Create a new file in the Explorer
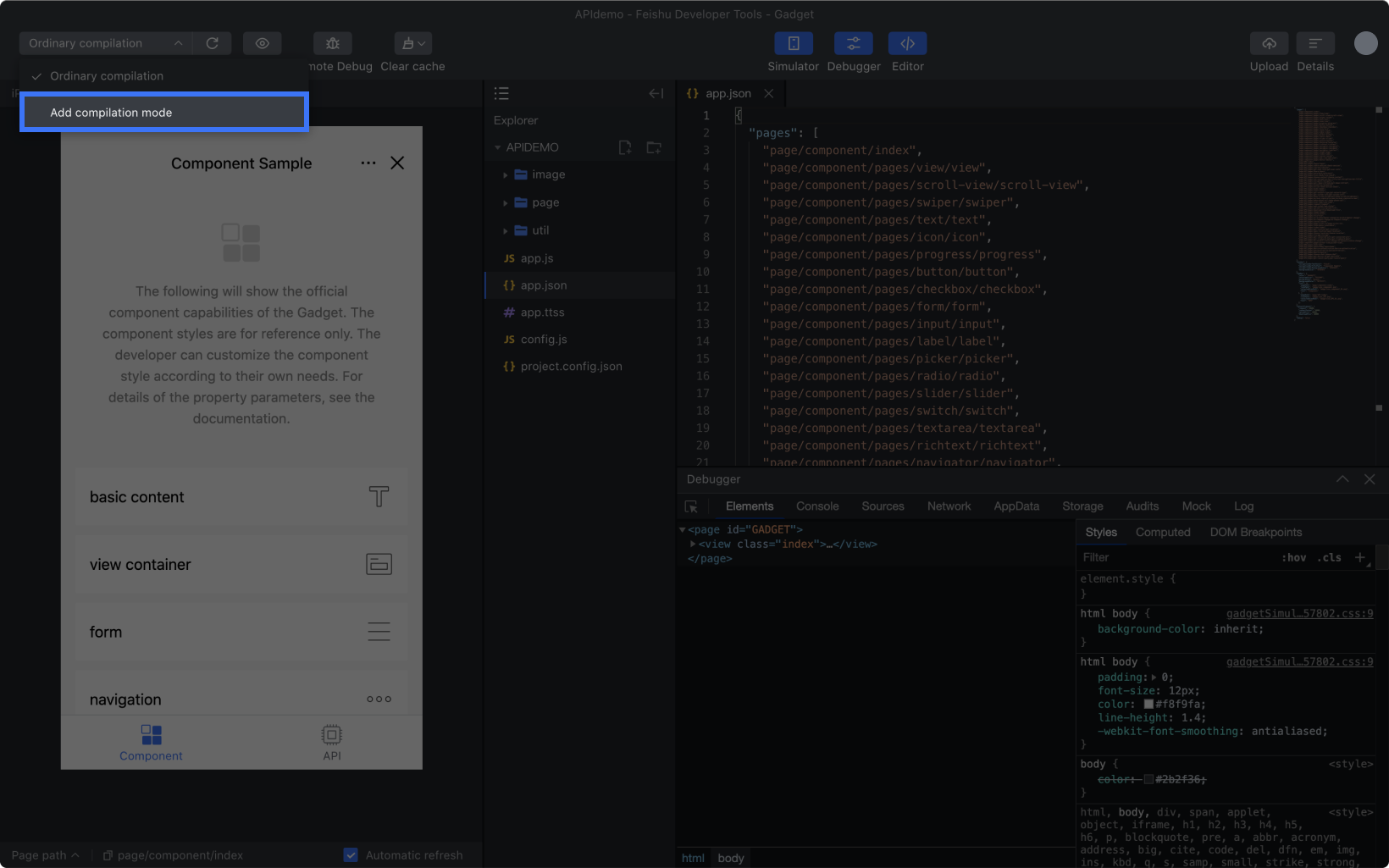The height and width of the screenshot is (868, 1389). tap(625, 147)
